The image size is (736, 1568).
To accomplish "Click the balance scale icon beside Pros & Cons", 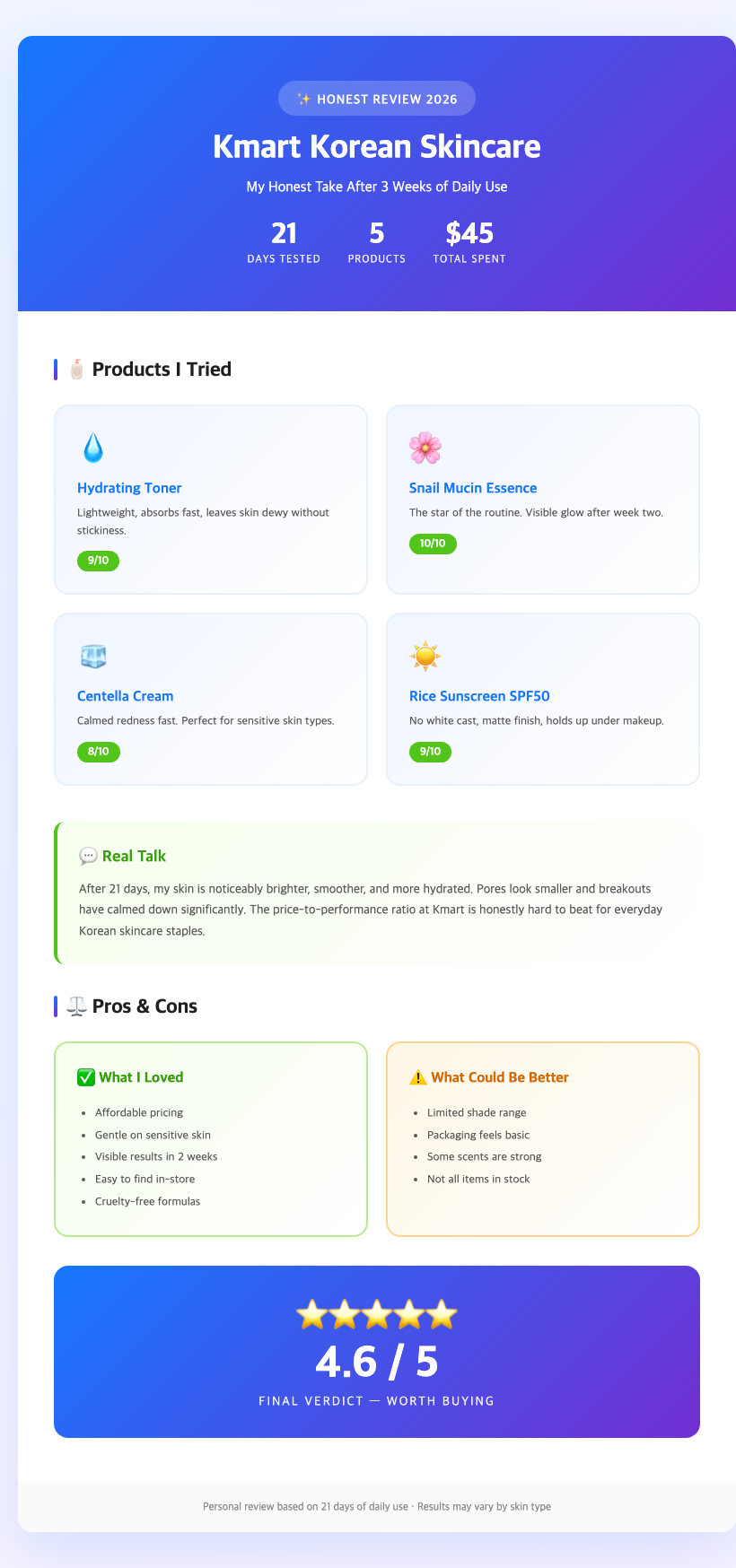I will (77, 1006).
